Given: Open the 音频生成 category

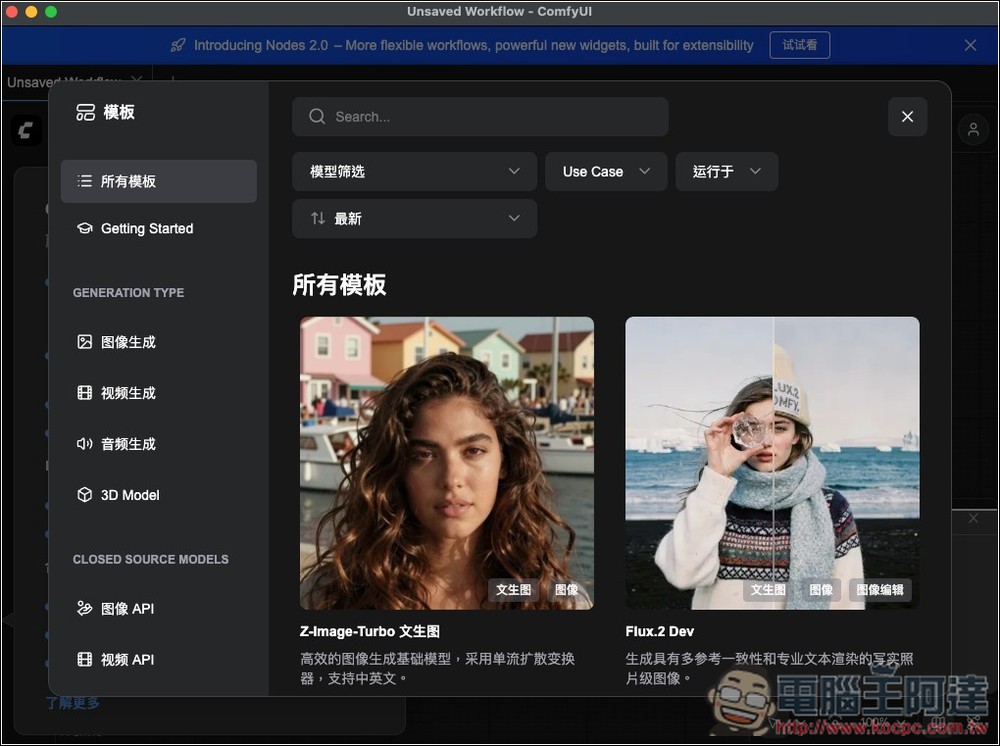Looking at the screenshot, I should coord(127,443).
